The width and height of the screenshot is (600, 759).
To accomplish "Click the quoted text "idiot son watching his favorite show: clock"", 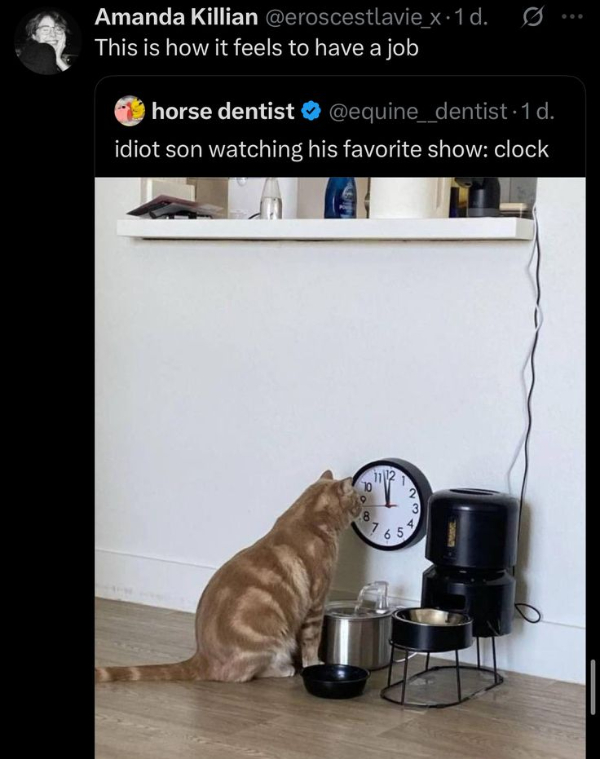I will (331, 149).
